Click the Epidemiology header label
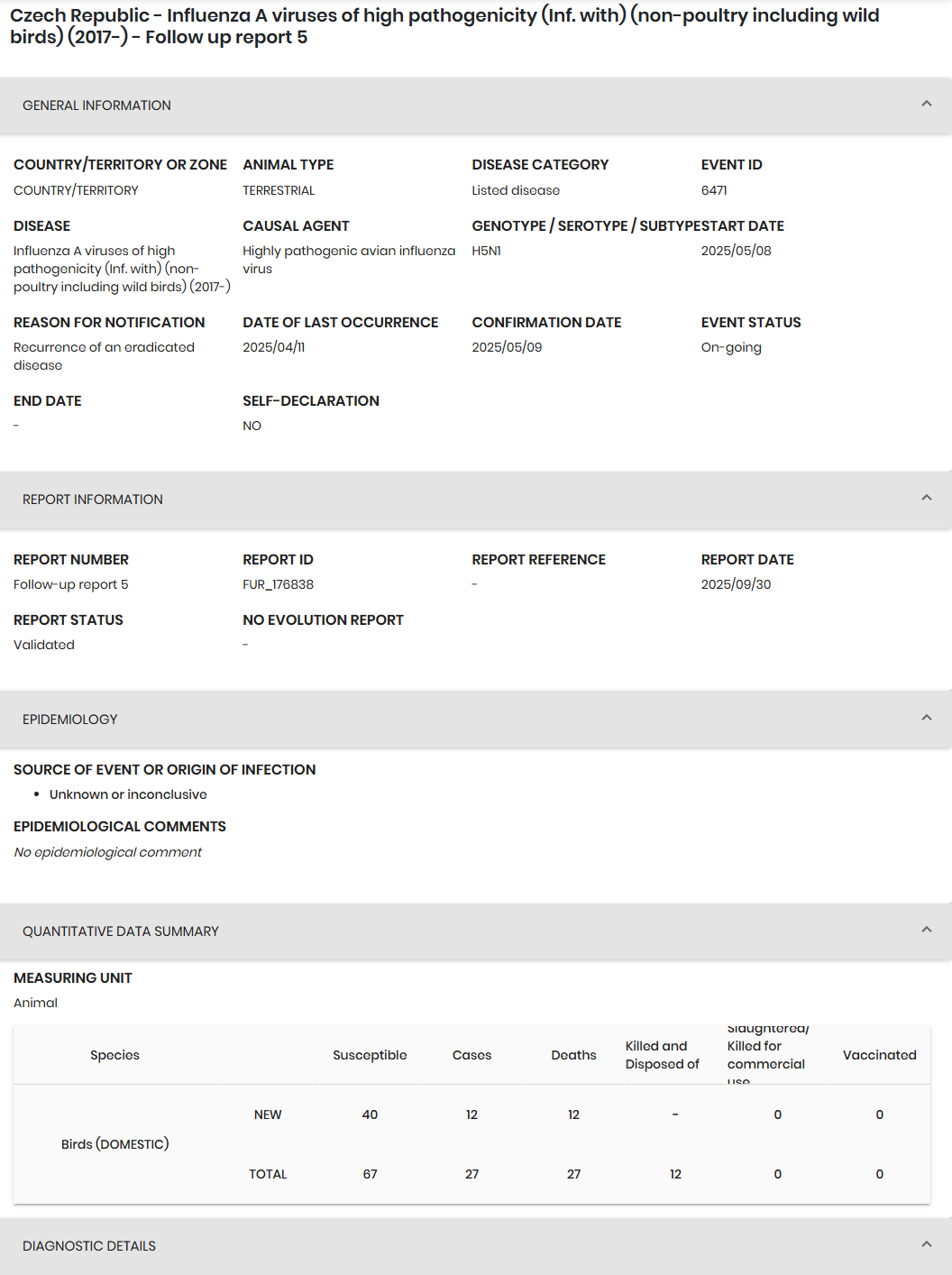 click(70, 720)
